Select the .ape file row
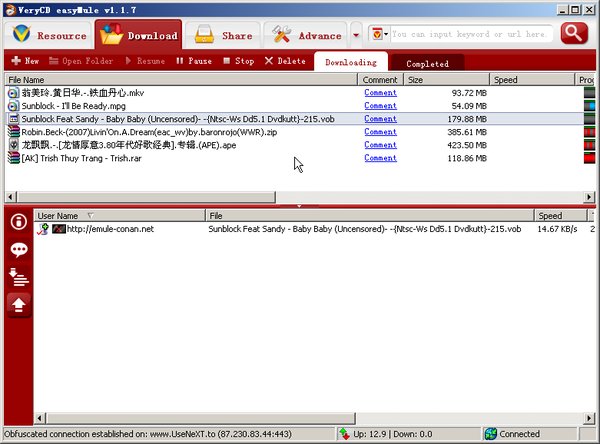600x444 pixels. click(300, 145)
